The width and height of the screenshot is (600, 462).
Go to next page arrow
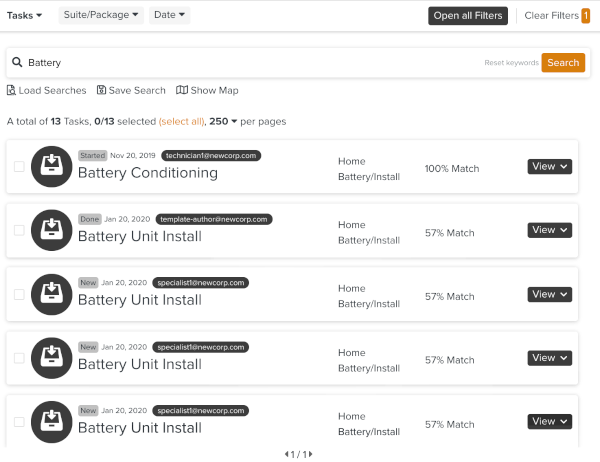(314, 454)
